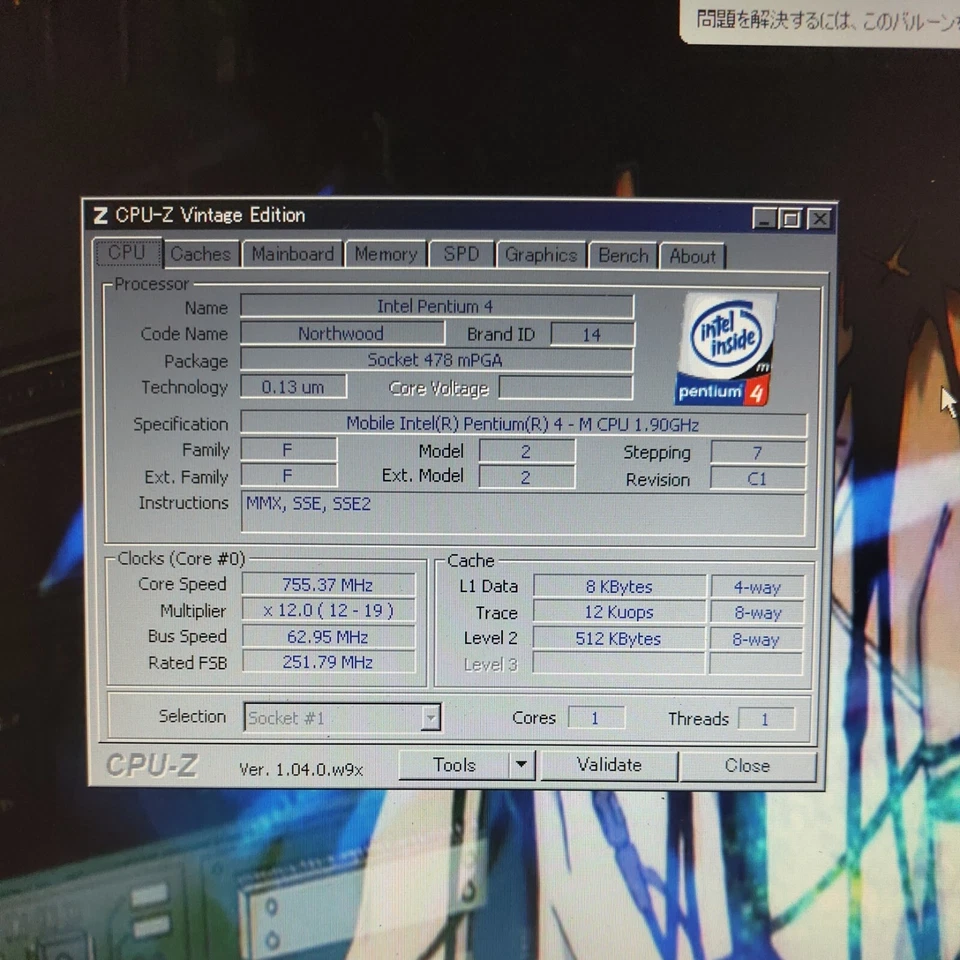Open the Socket #1 selection dropdown

click(x=430, y=717)
